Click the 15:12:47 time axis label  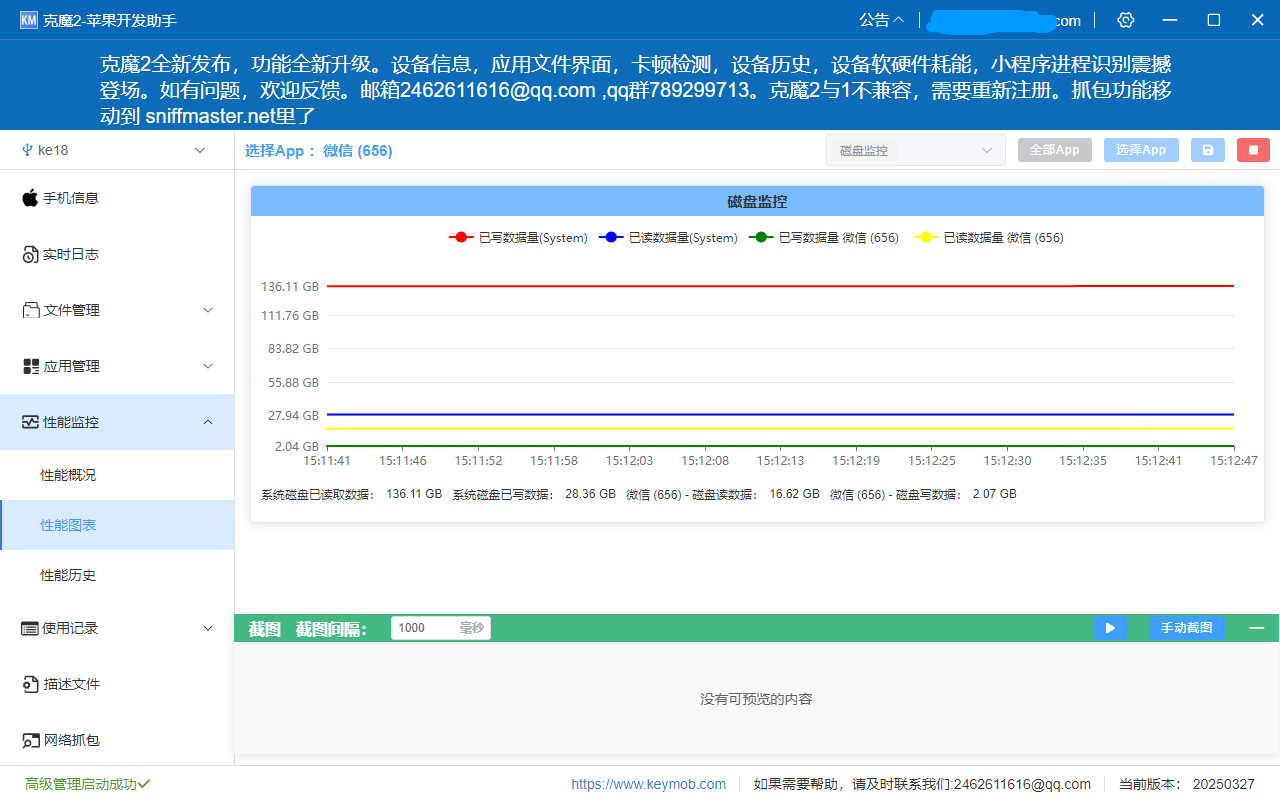point(1233,461)
